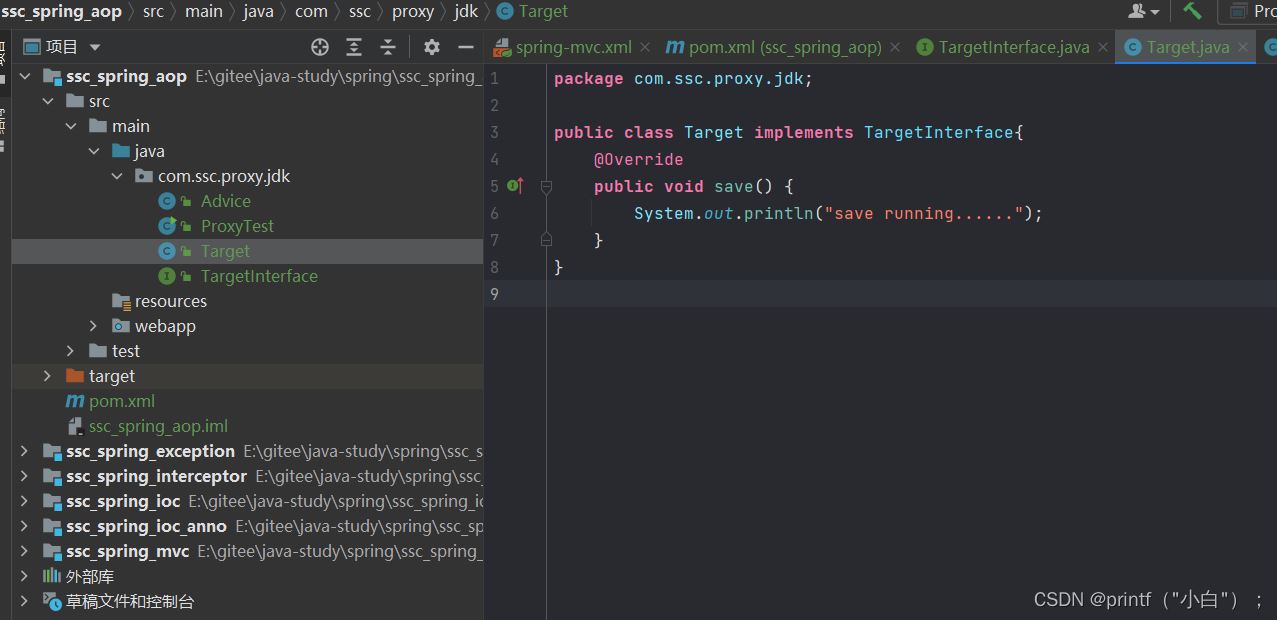Select the Advice class in project tree

tap(226, 201)
